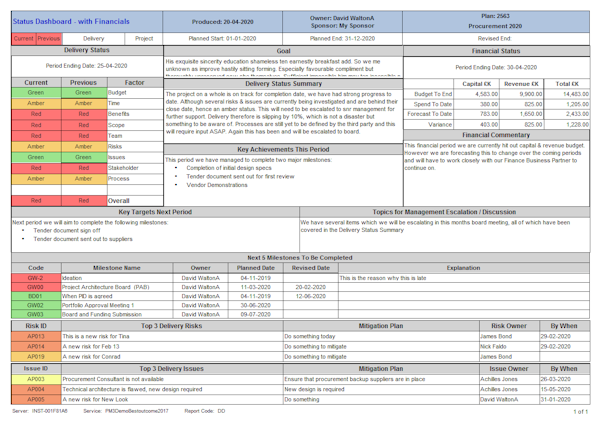Open issue ID AP005

[x=35, y=399]
